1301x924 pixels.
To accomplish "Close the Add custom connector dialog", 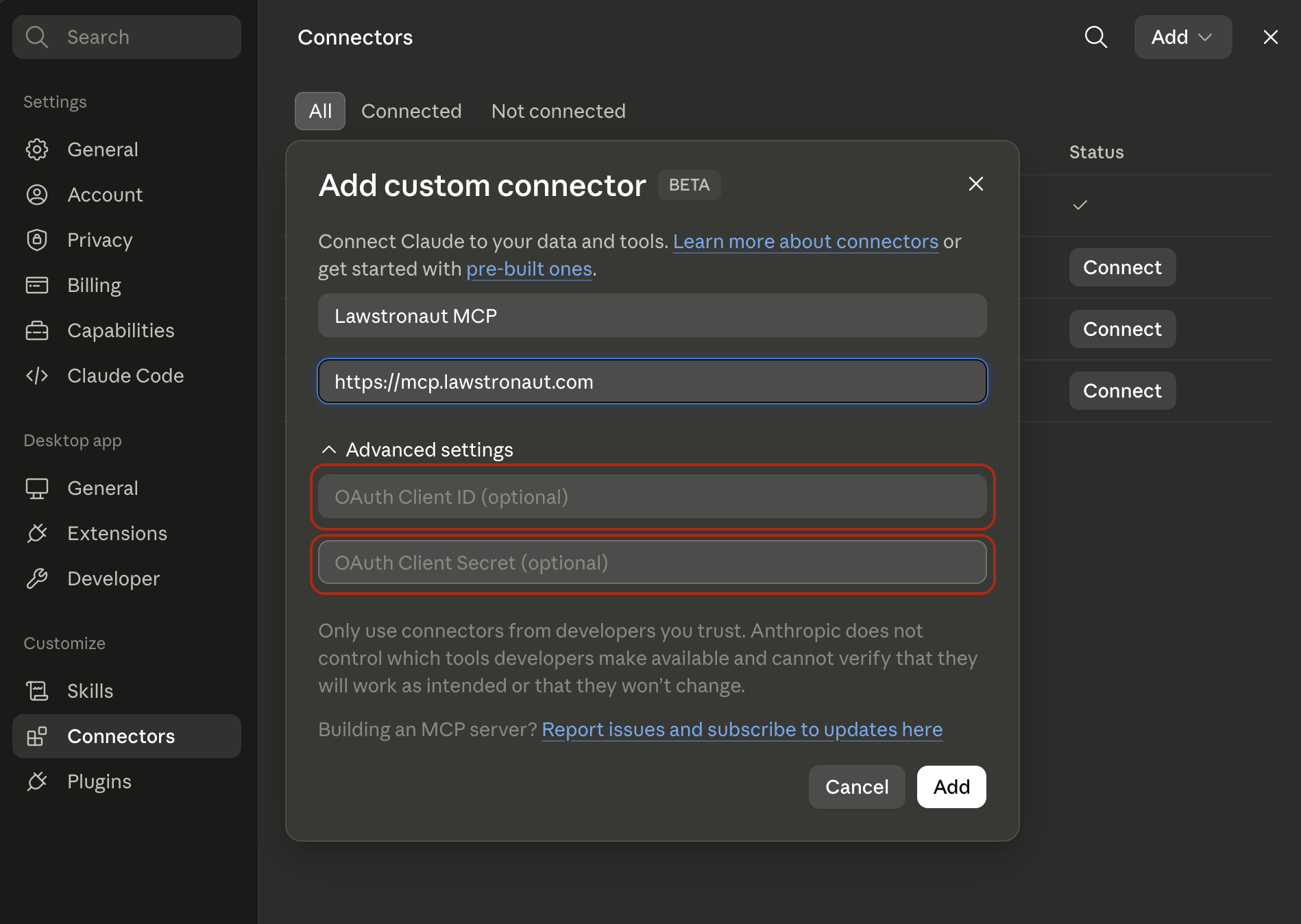I will [x=975, y=184].
